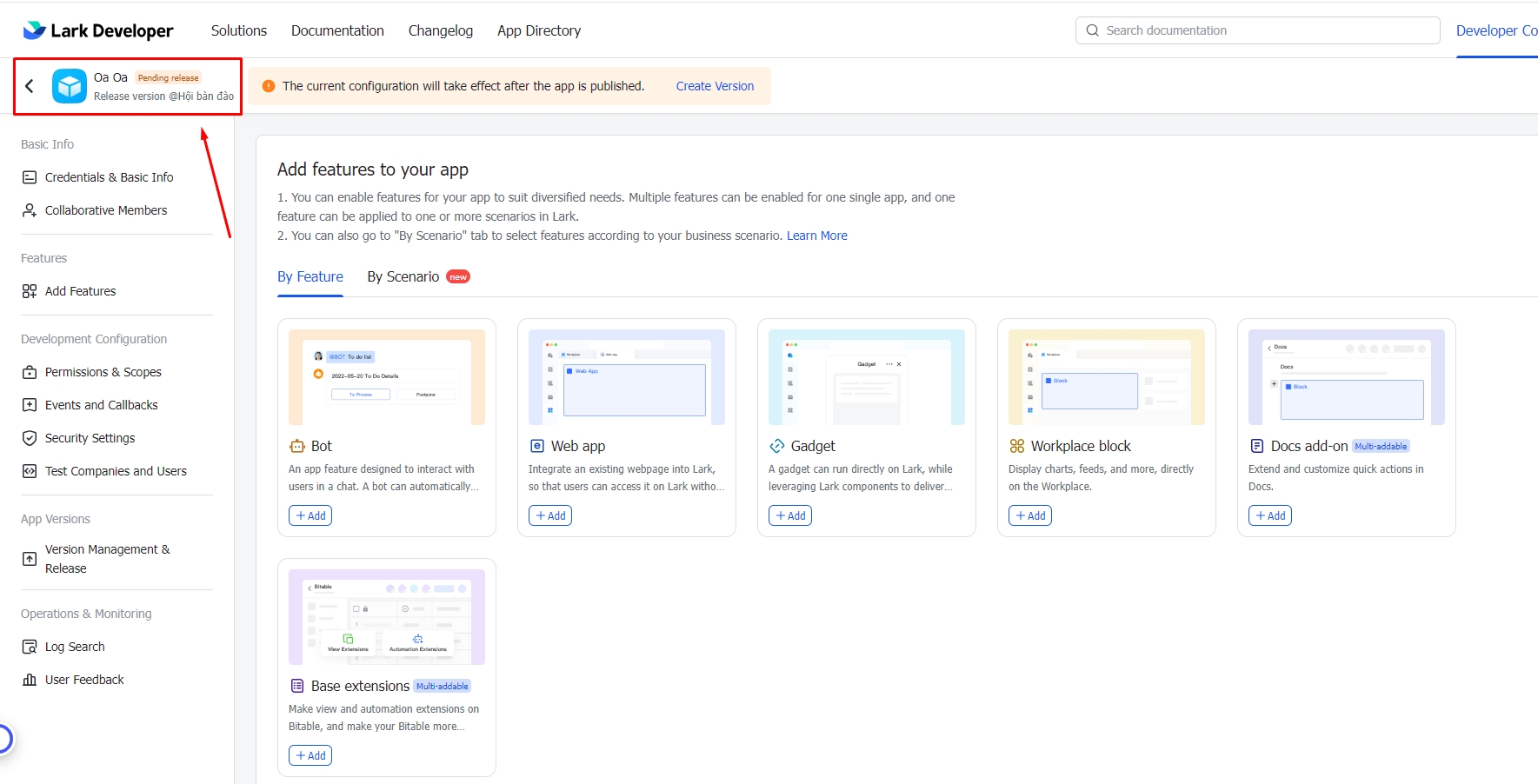Open Version Management & Release page
The width and height of the screenshot is (1538, 784).
click(x=107, y=559)
